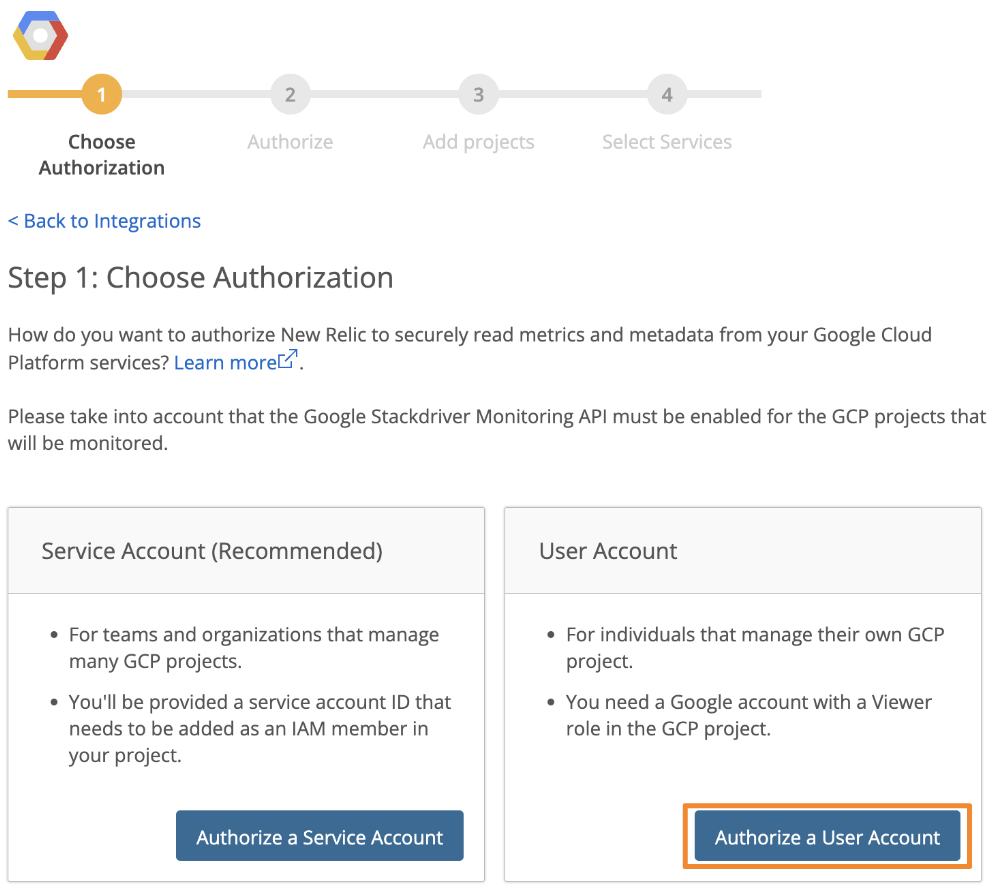Click the bullet about the Viewer role

(x=749, y=715)
